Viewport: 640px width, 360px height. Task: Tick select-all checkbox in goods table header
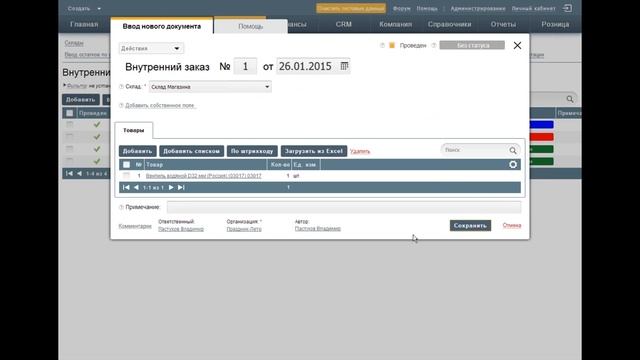127,164
